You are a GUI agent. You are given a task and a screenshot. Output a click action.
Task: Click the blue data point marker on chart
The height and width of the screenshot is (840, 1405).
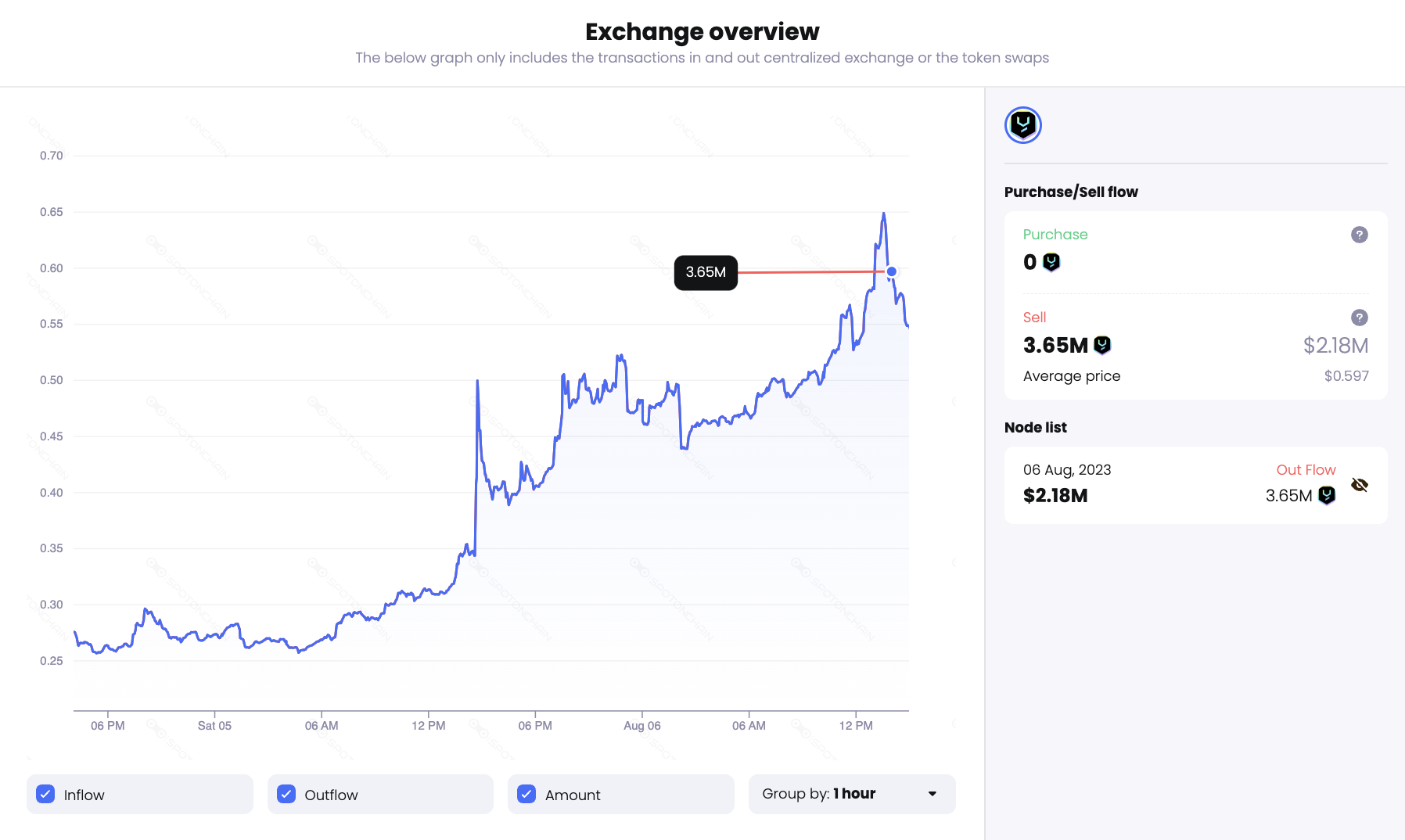point(891,271)
